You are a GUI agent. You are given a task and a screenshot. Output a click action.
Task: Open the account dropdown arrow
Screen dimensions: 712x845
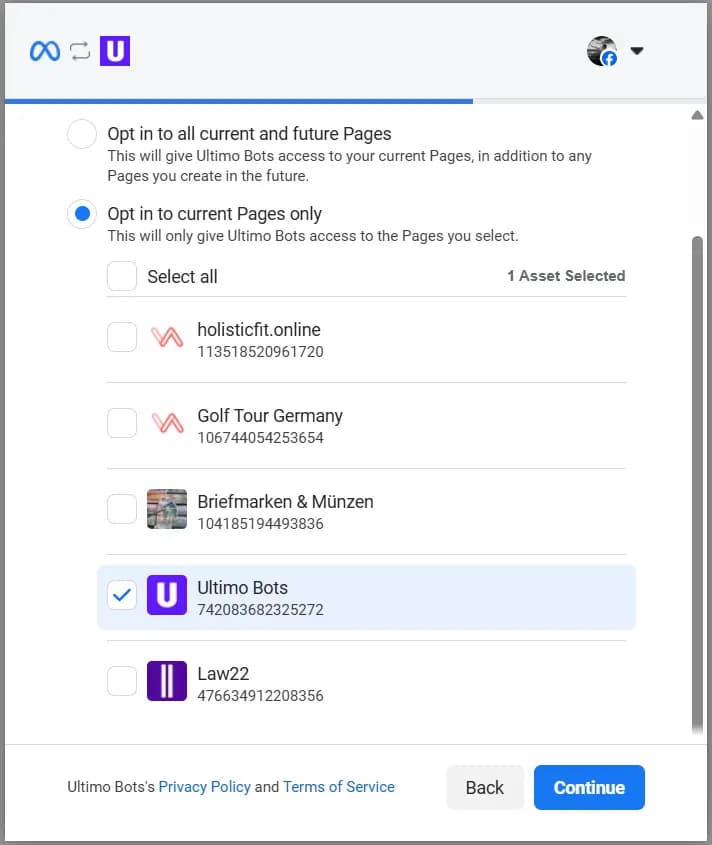pyautogui.click(x=637, y=51)
